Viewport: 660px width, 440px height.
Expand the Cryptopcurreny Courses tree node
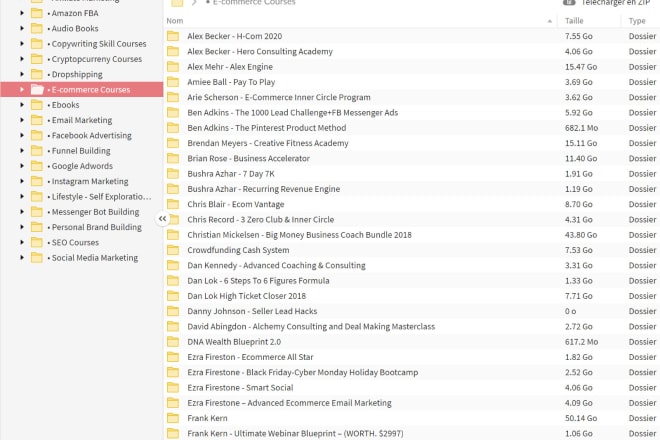point(22,59)
